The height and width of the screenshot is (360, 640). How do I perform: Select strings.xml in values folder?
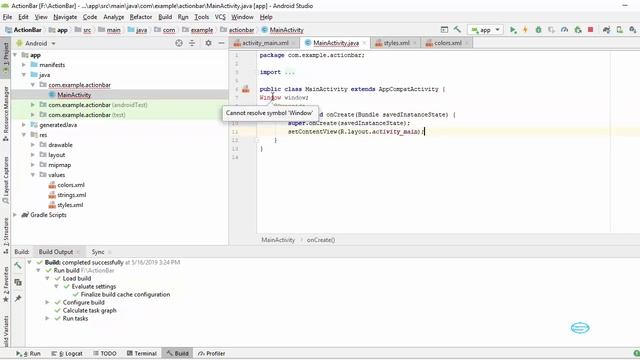click(x=71, y=195)
